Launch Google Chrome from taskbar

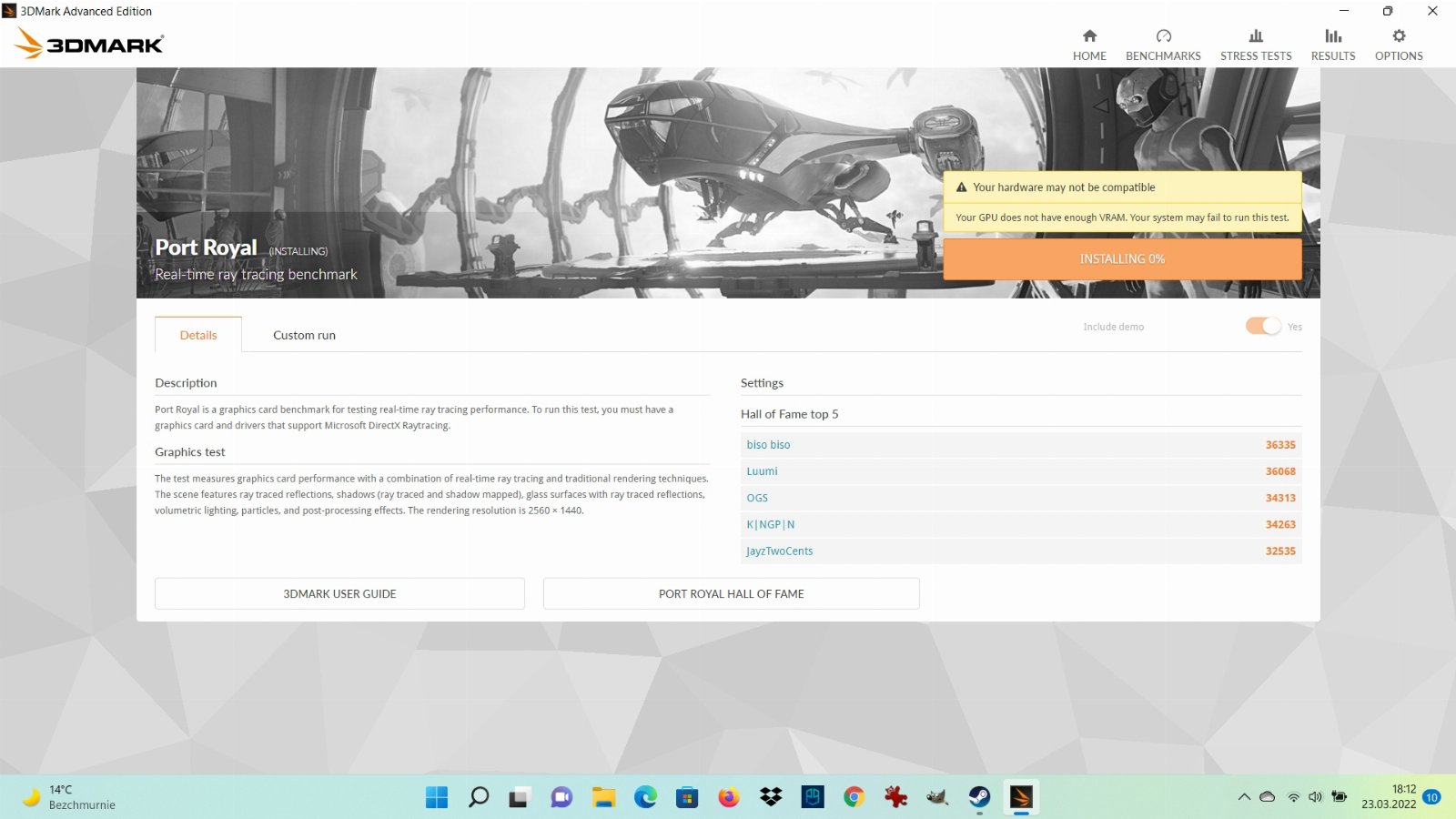tap(854, 797)
